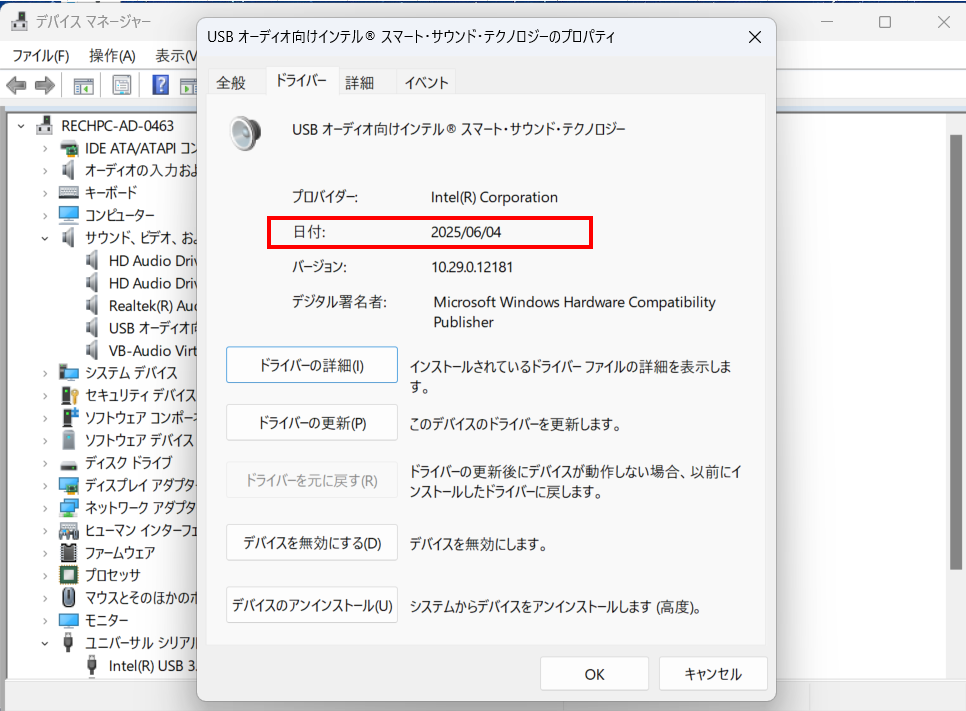Expand the キーボード category

pos(45,192)
